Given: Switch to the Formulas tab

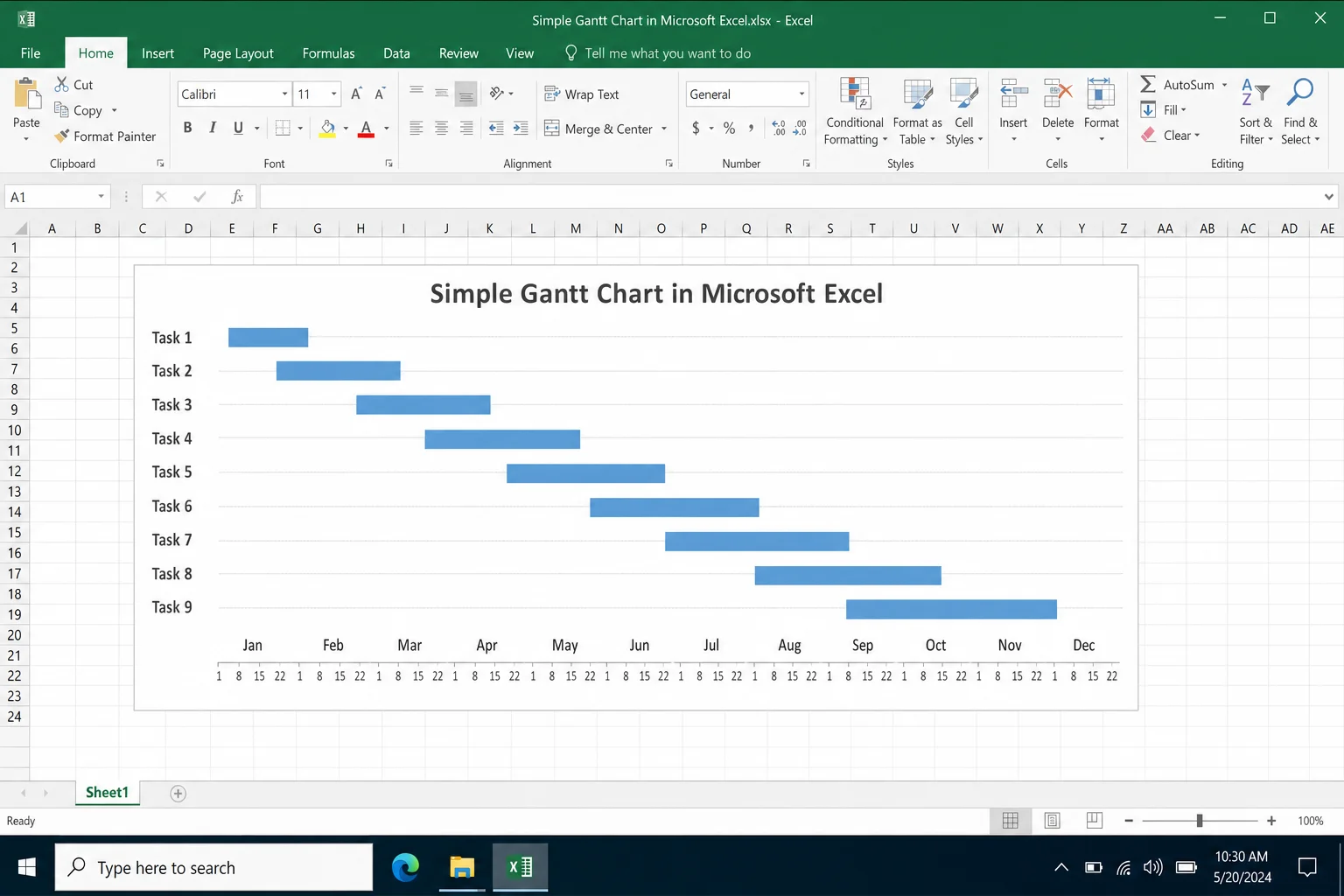Looking at the screenshot, I should pos(328,53).
